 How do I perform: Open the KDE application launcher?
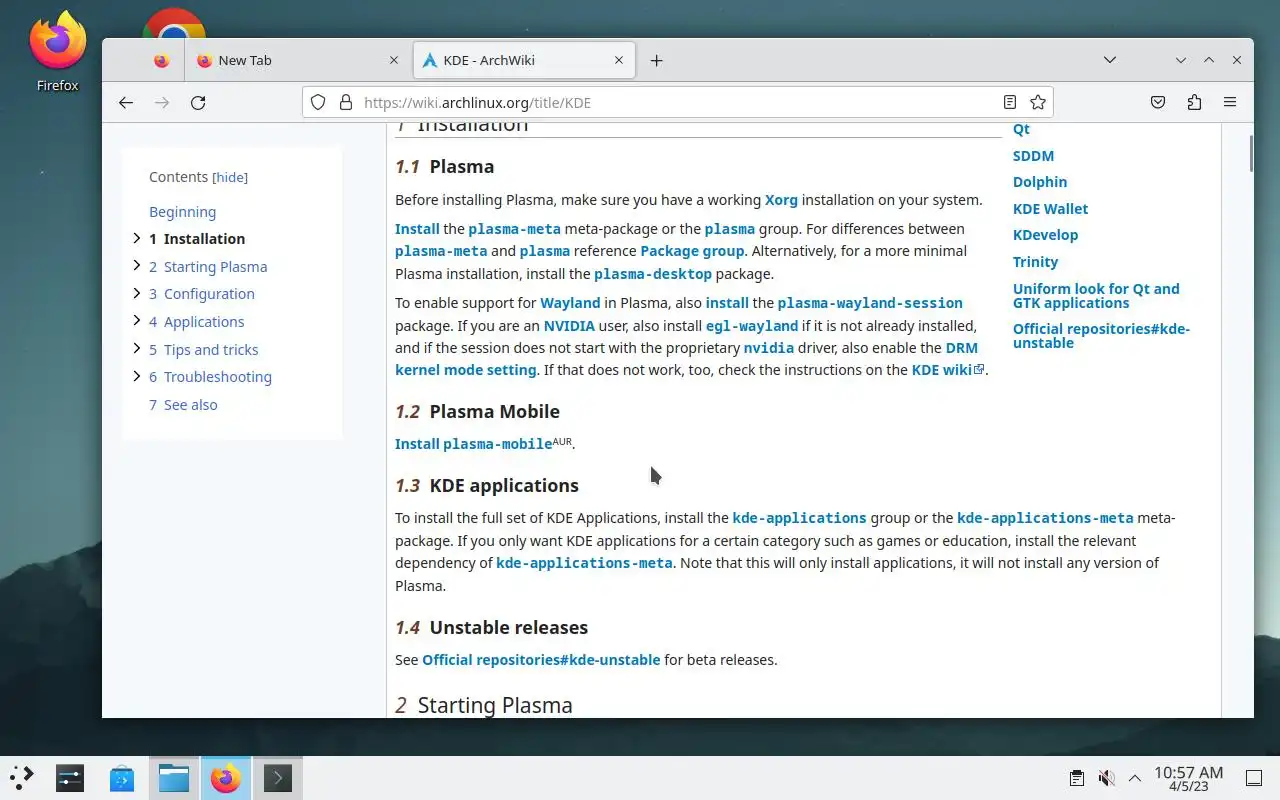pos(21,777)
